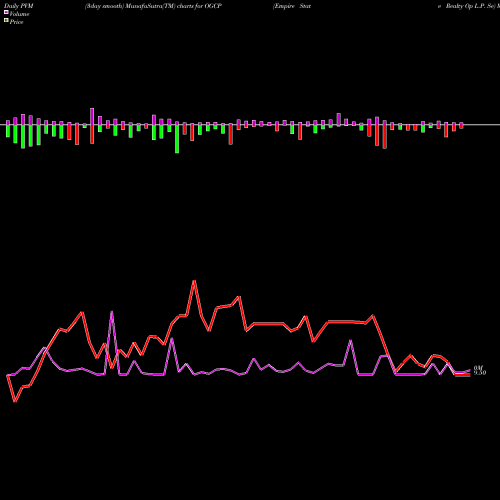Click the 'Volume' legend label
500x500 pixels.
[x=19, y=14]
